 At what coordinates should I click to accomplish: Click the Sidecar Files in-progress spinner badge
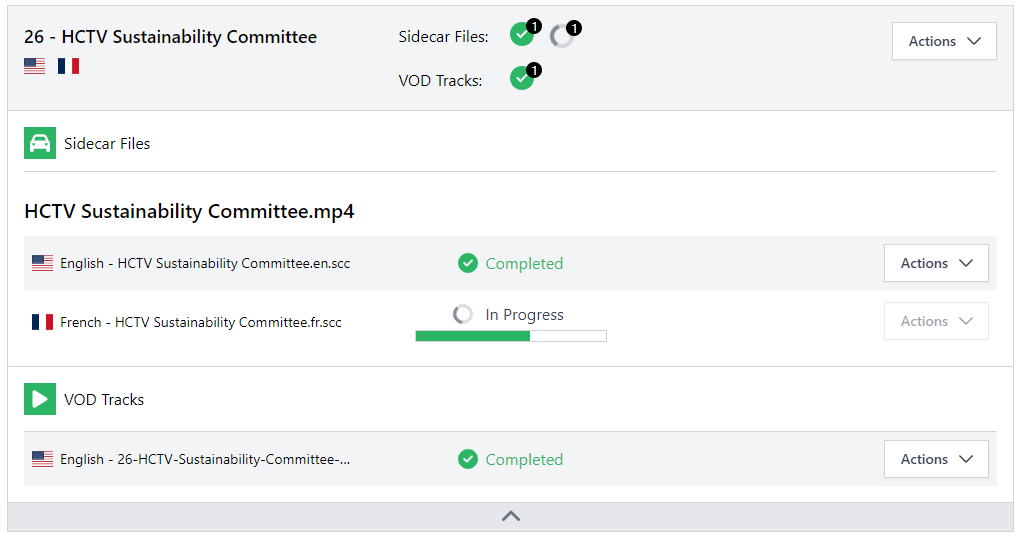[562, 36]
